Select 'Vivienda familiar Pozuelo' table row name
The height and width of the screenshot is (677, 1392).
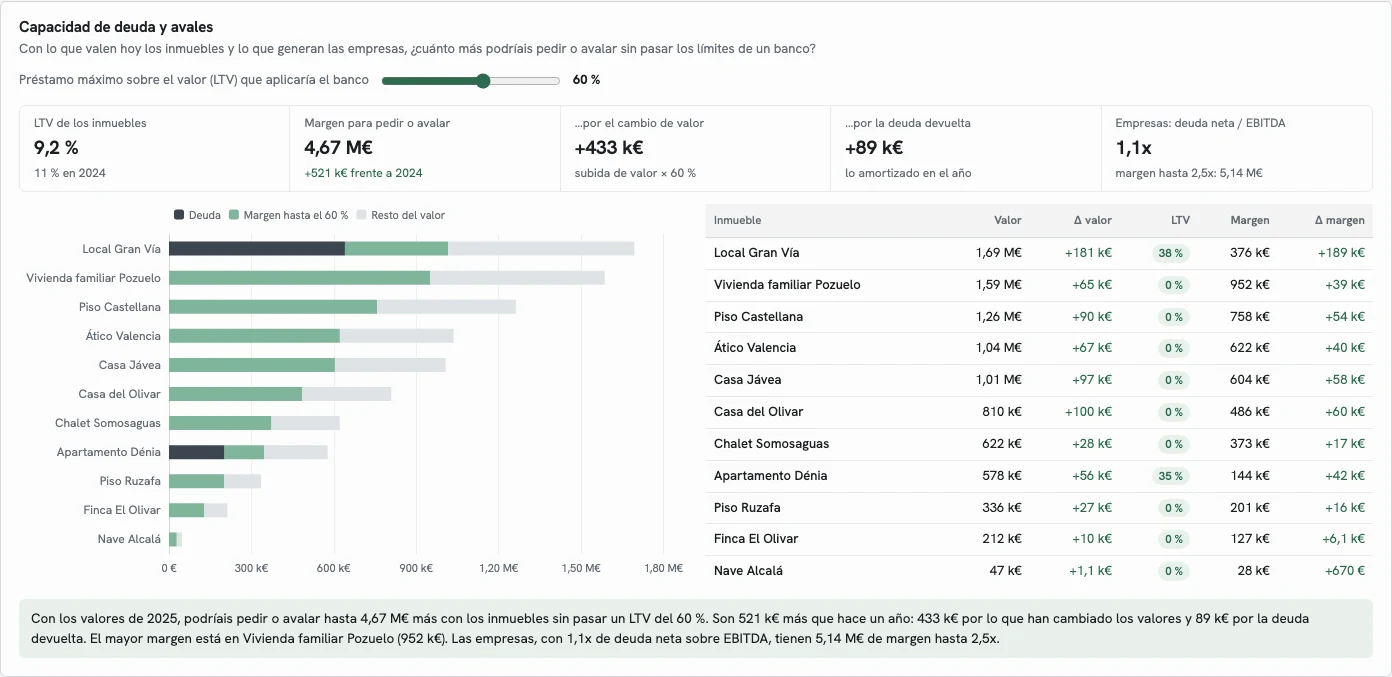pos(787,285)
